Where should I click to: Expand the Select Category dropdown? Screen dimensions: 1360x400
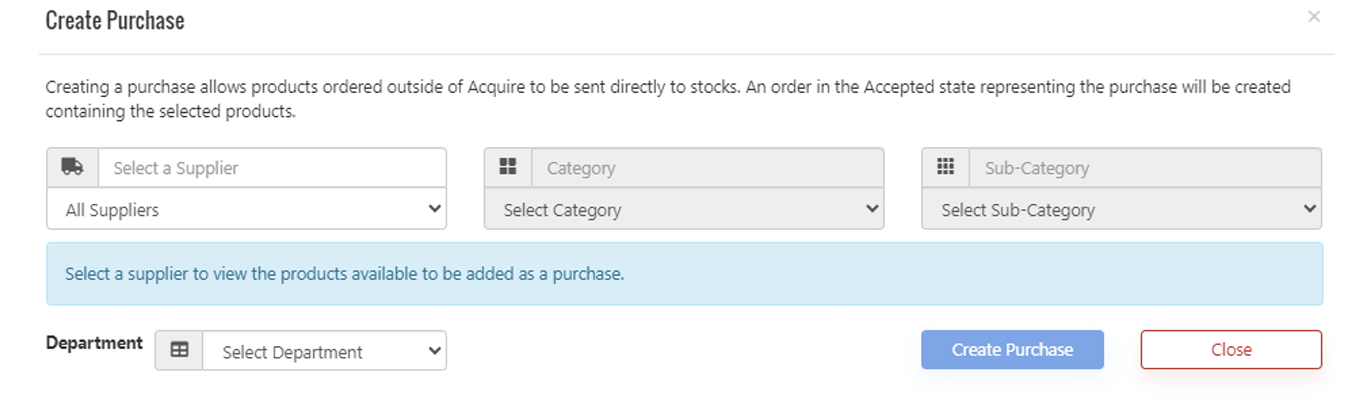pos(684,210)
